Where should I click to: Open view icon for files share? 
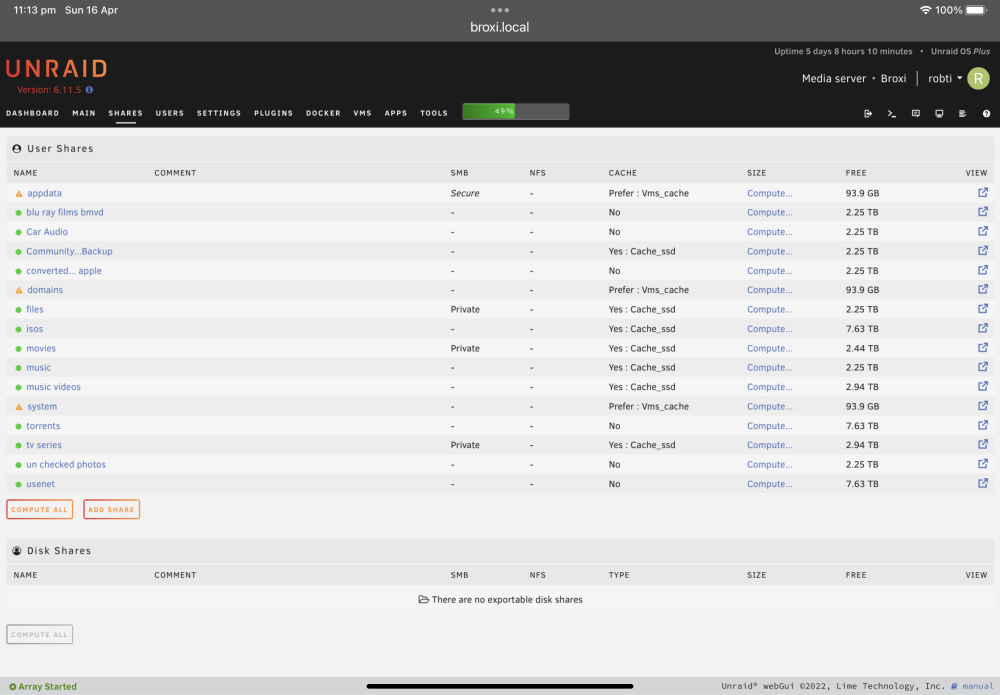point(983,309)
